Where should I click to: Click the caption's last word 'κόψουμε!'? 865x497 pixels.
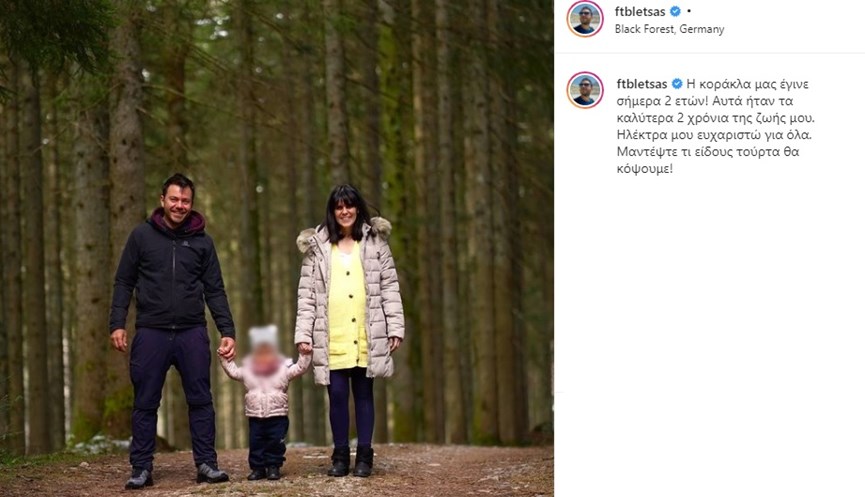[645, 169]
